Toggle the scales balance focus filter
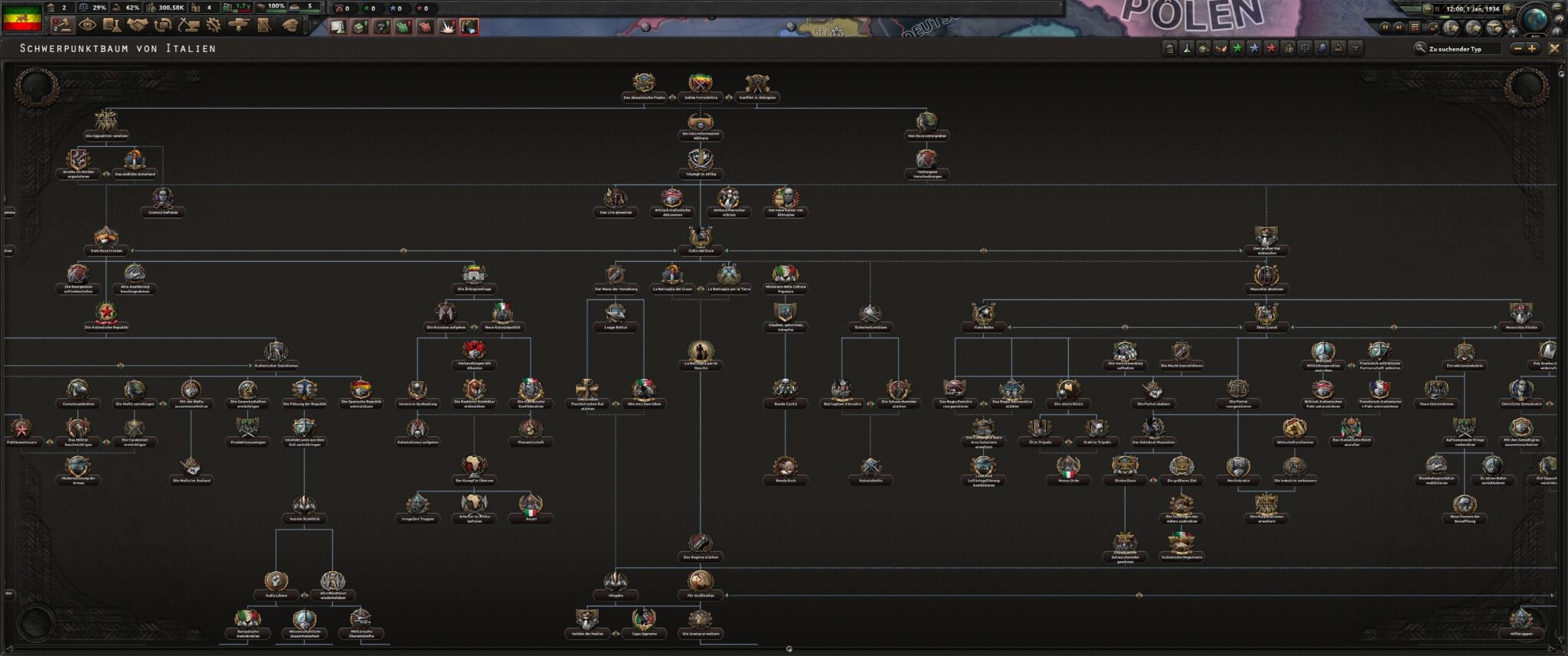The height and width of the screenshot is (656, 1568). click(x=1305, y=48)
